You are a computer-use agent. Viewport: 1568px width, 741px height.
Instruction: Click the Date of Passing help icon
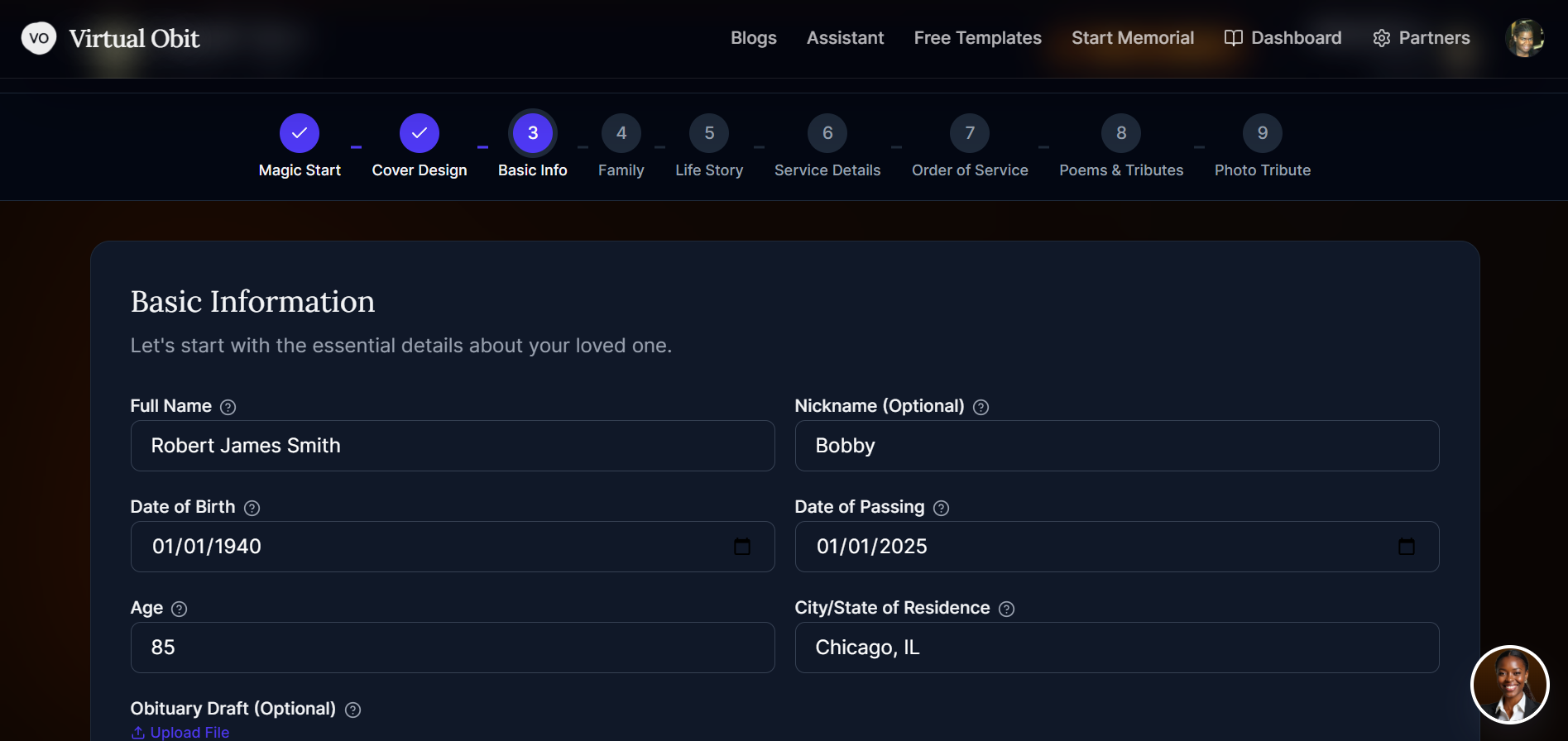tap(941, 508)
